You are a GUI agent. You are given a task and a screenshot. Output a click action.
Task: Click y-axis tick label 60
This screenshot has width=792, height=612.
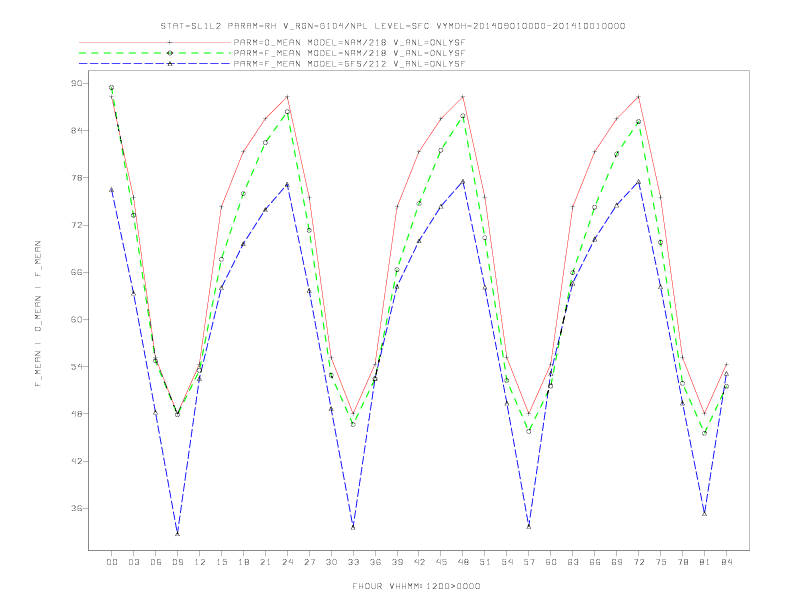point(76,319)
